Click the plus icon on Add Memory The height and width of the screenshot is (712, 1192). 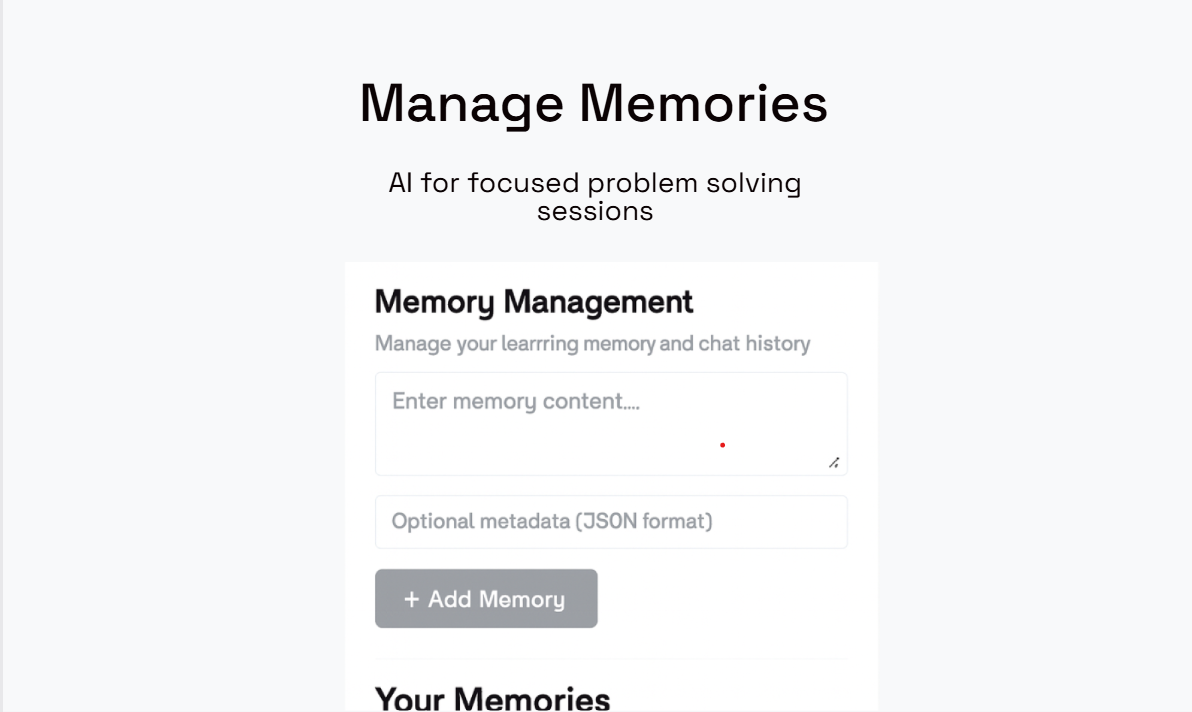tap(411, 599)
